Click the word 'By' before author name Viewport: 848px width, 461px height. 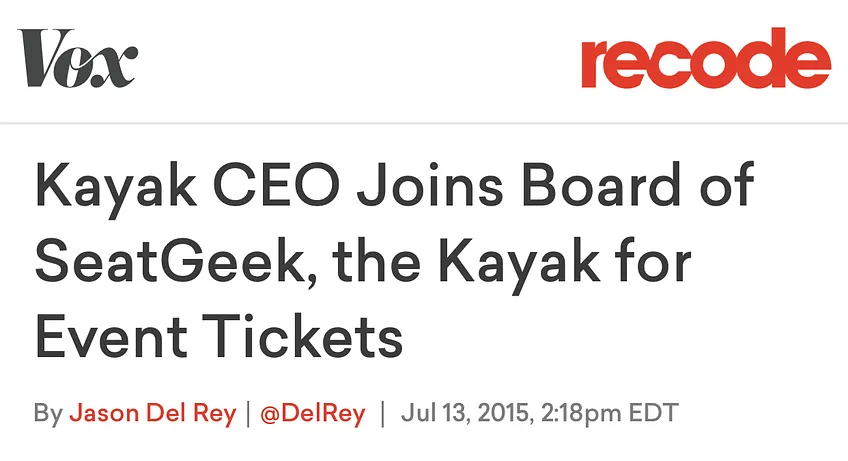[x=48, y=413]
